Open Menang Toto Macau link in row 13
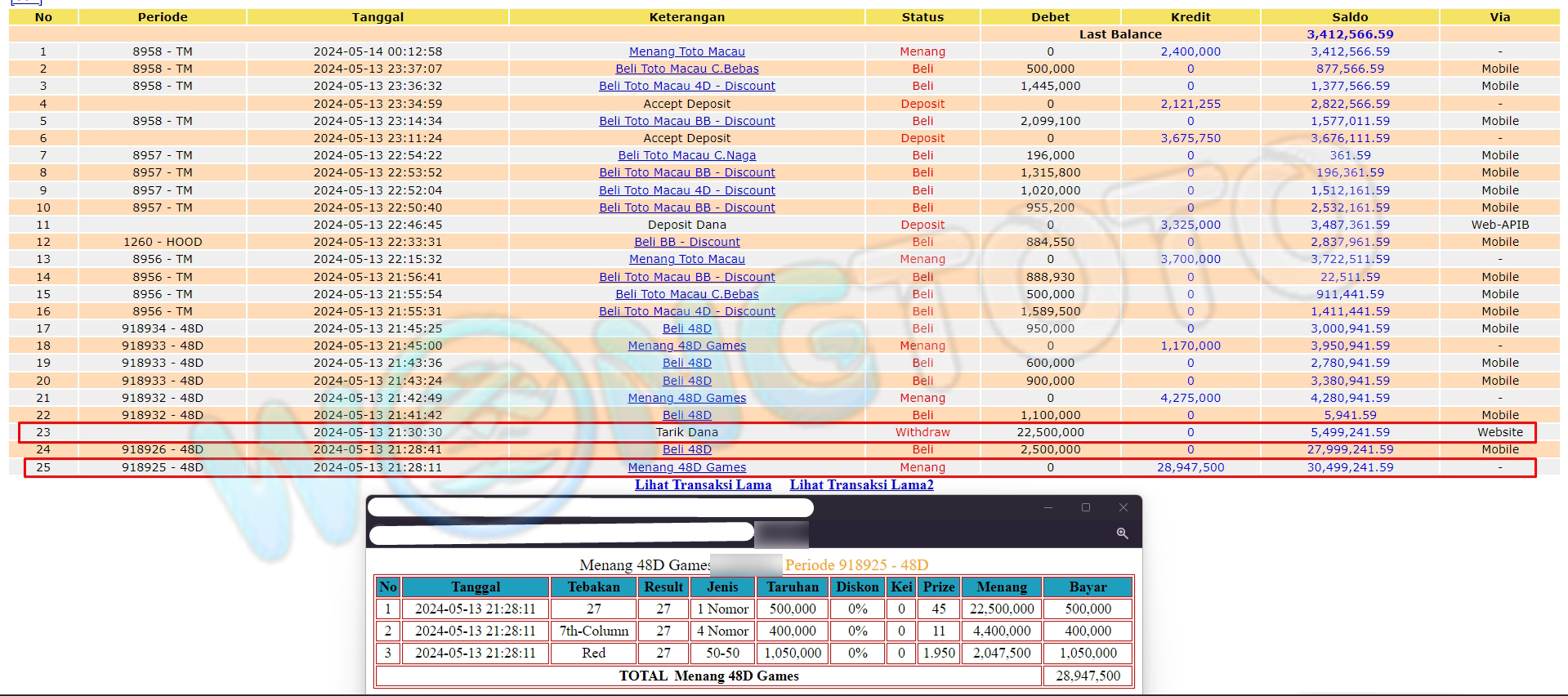 [x=686, y=259]
